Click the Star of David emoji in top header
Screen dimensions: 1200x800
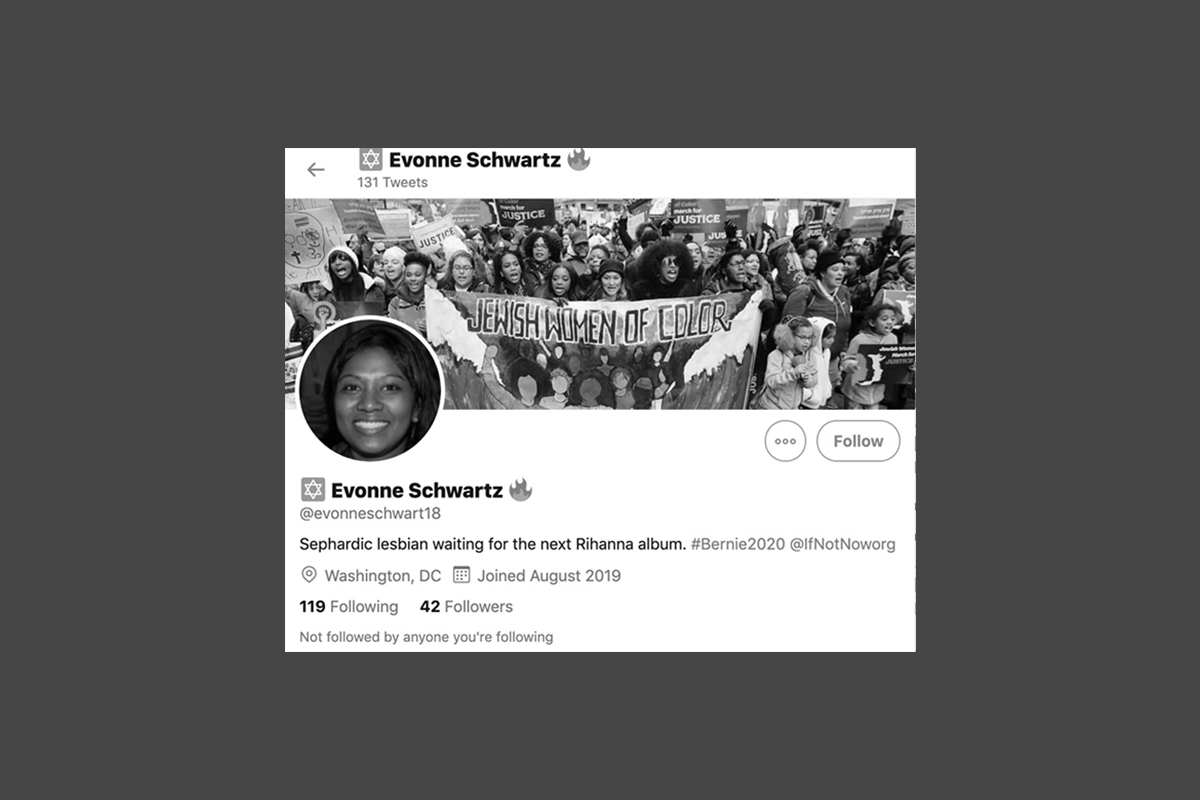[x=371, y=159]
